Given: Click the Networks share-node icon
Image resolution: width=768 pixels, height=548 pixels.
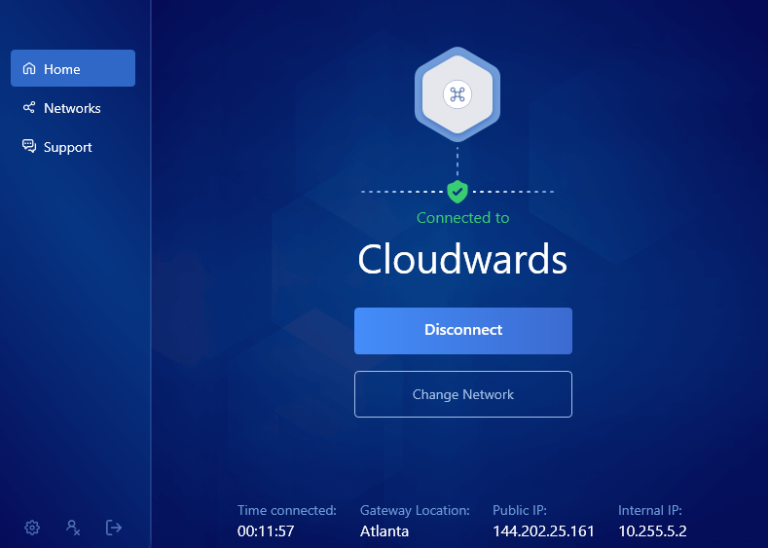Looking at the screenshot, I should pos(29,108).
